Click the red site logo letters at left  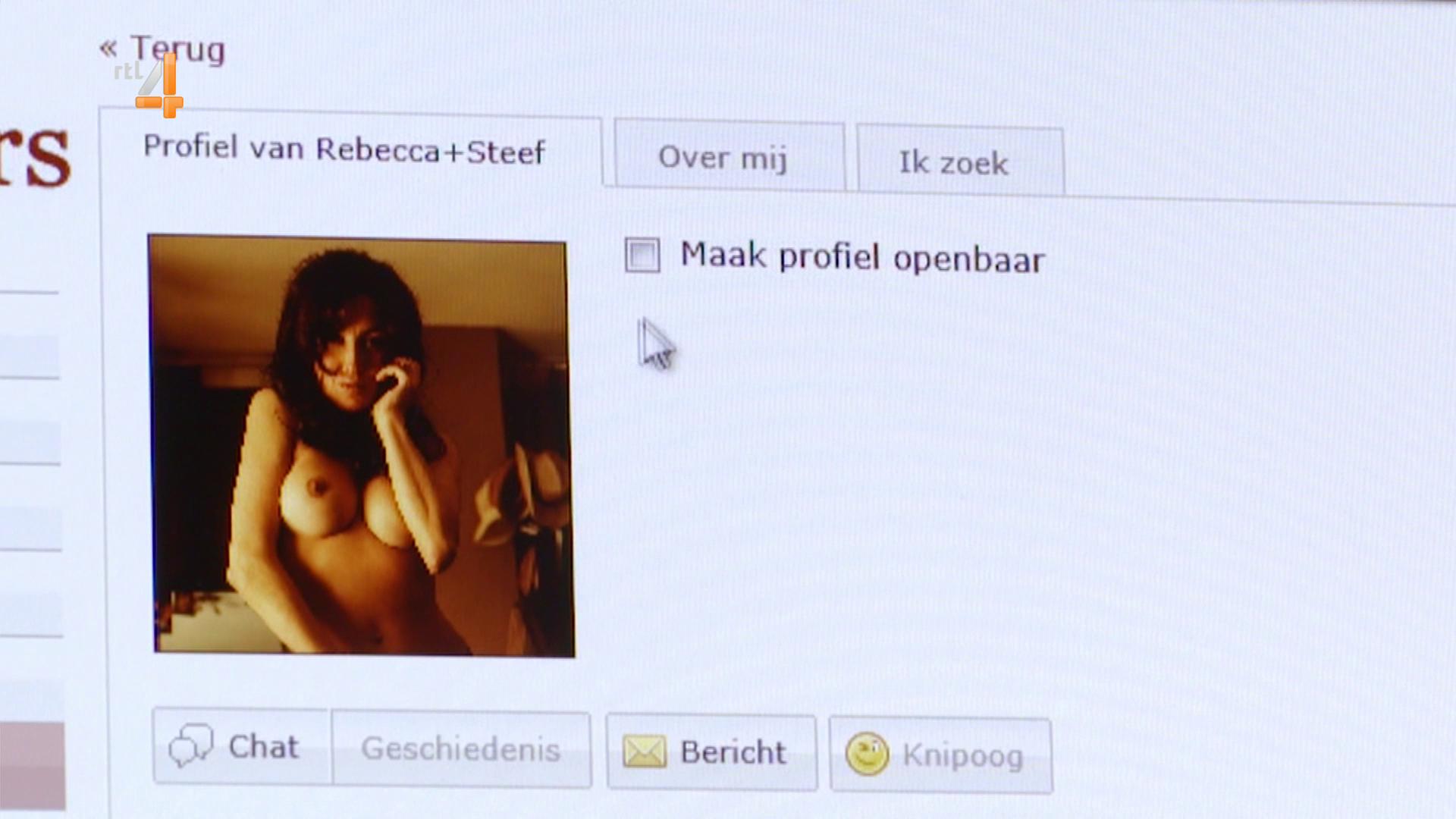[x=35, y=155]
